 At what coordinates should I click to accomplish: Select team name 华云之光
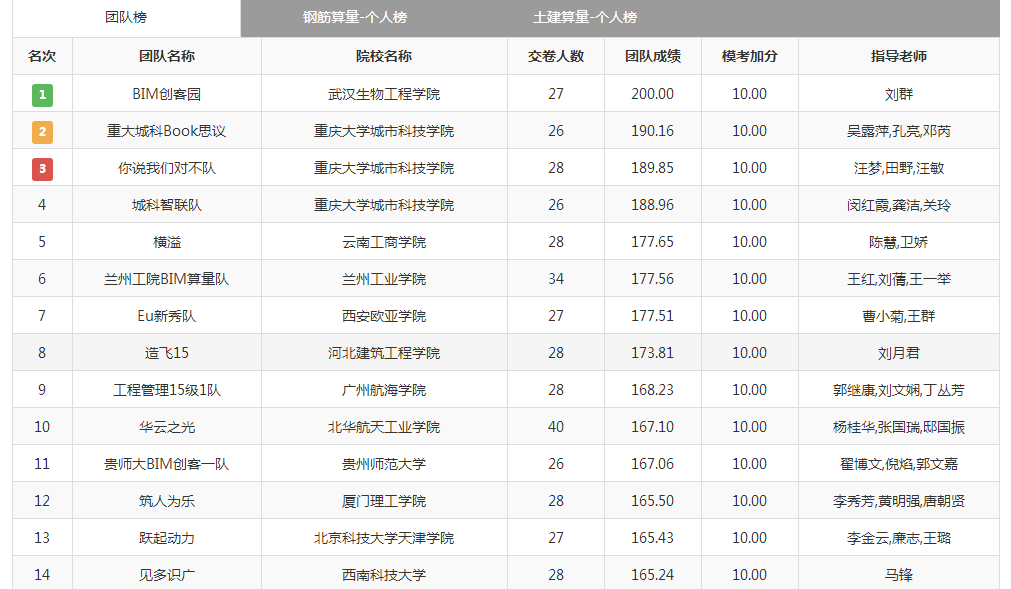tap(167, 427)
